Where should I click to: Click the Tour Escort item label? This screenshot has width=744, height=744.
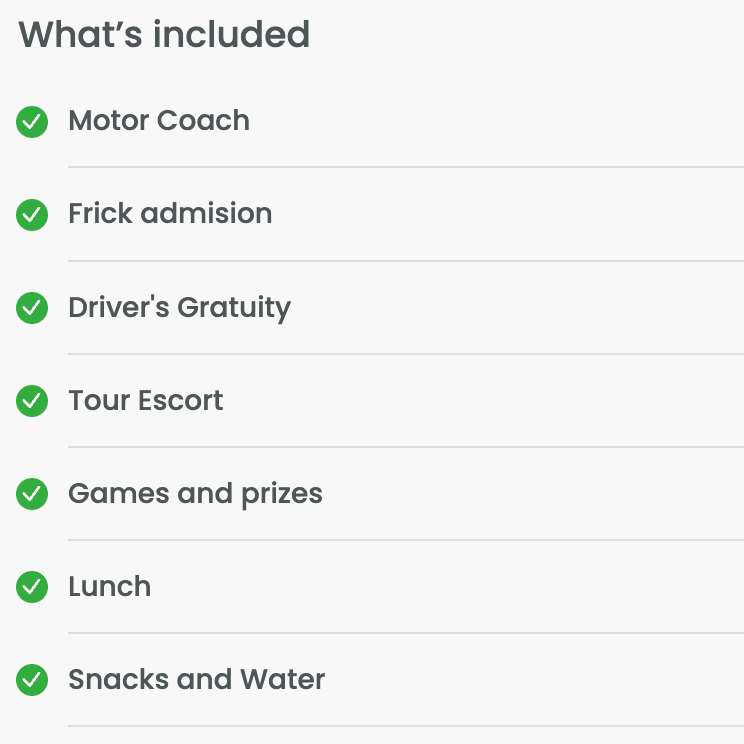tap(146, 401)
